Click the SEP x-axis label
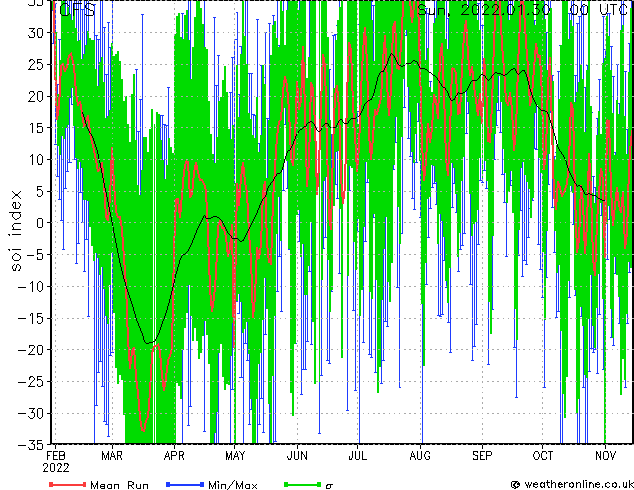634x490 pixels. click(x=482, y=456)
